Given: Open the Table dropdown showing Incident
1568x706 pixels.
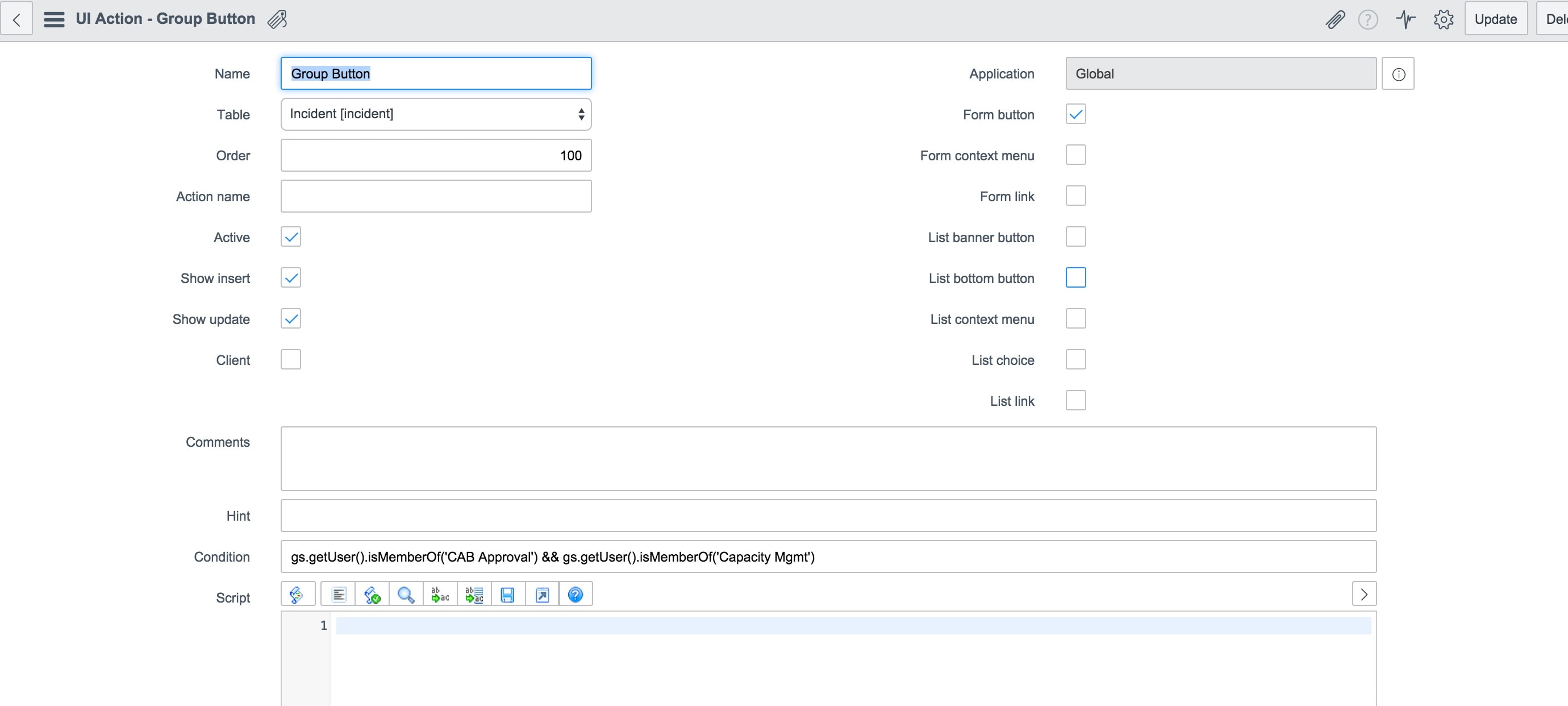Looking at the screenshot, I should pyautogui.click(x=436, y=114).
